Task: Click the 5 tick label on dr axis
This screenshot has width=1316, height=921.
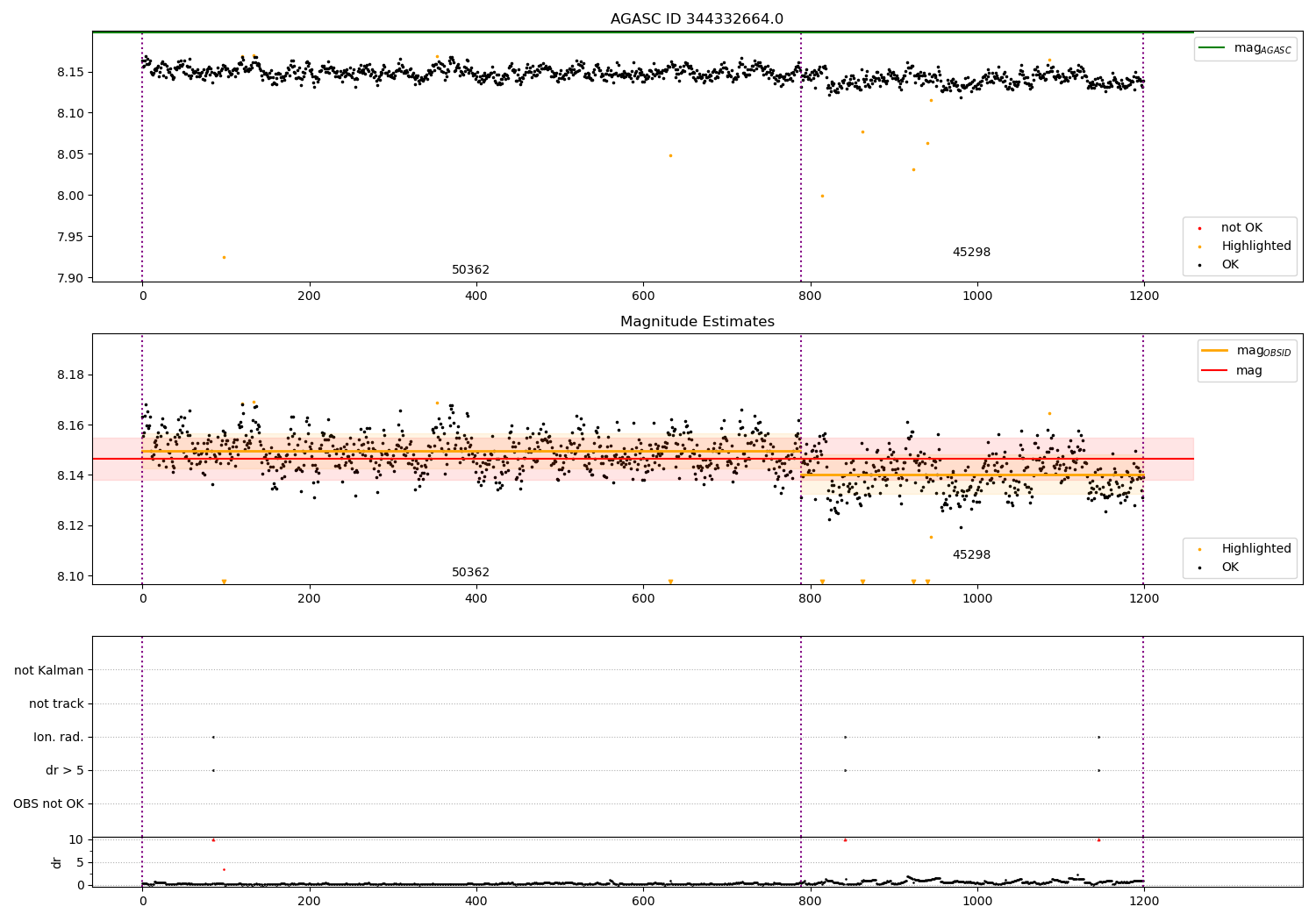Action: pyautogui.click(x=80, y=863)
